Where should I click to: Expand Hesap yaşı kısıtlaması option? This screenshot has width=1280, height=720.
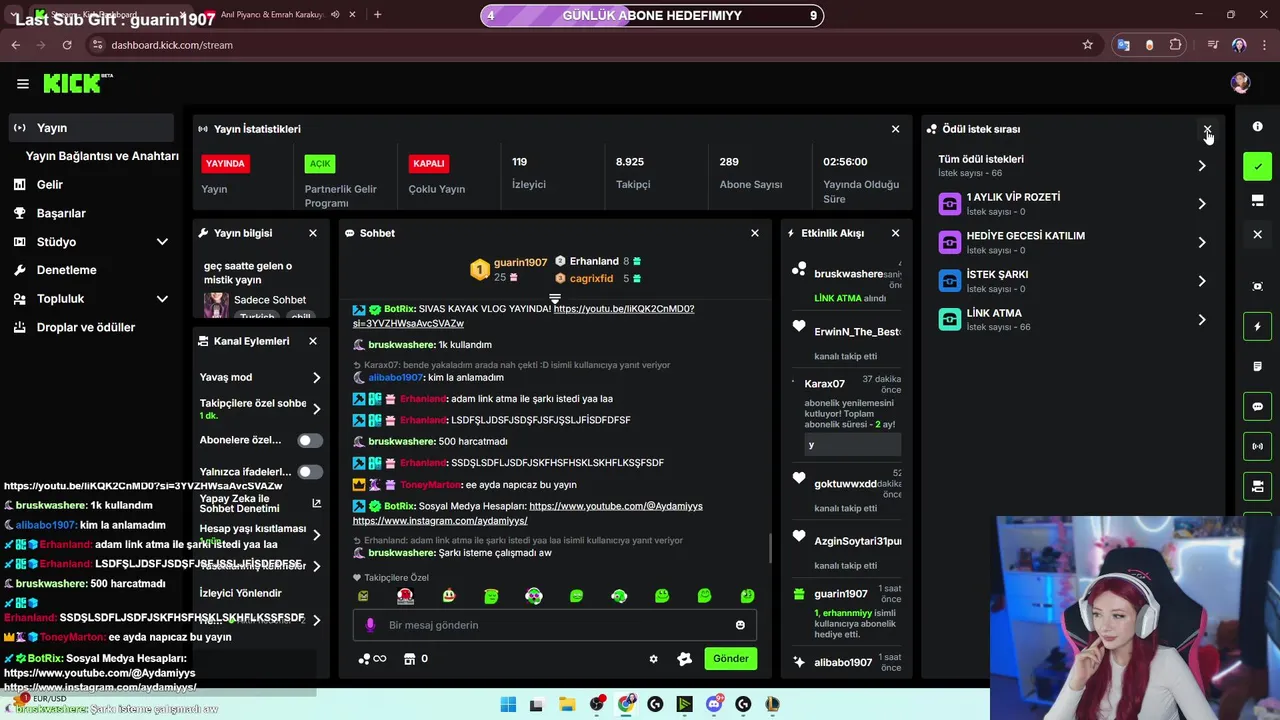point(316,534)
